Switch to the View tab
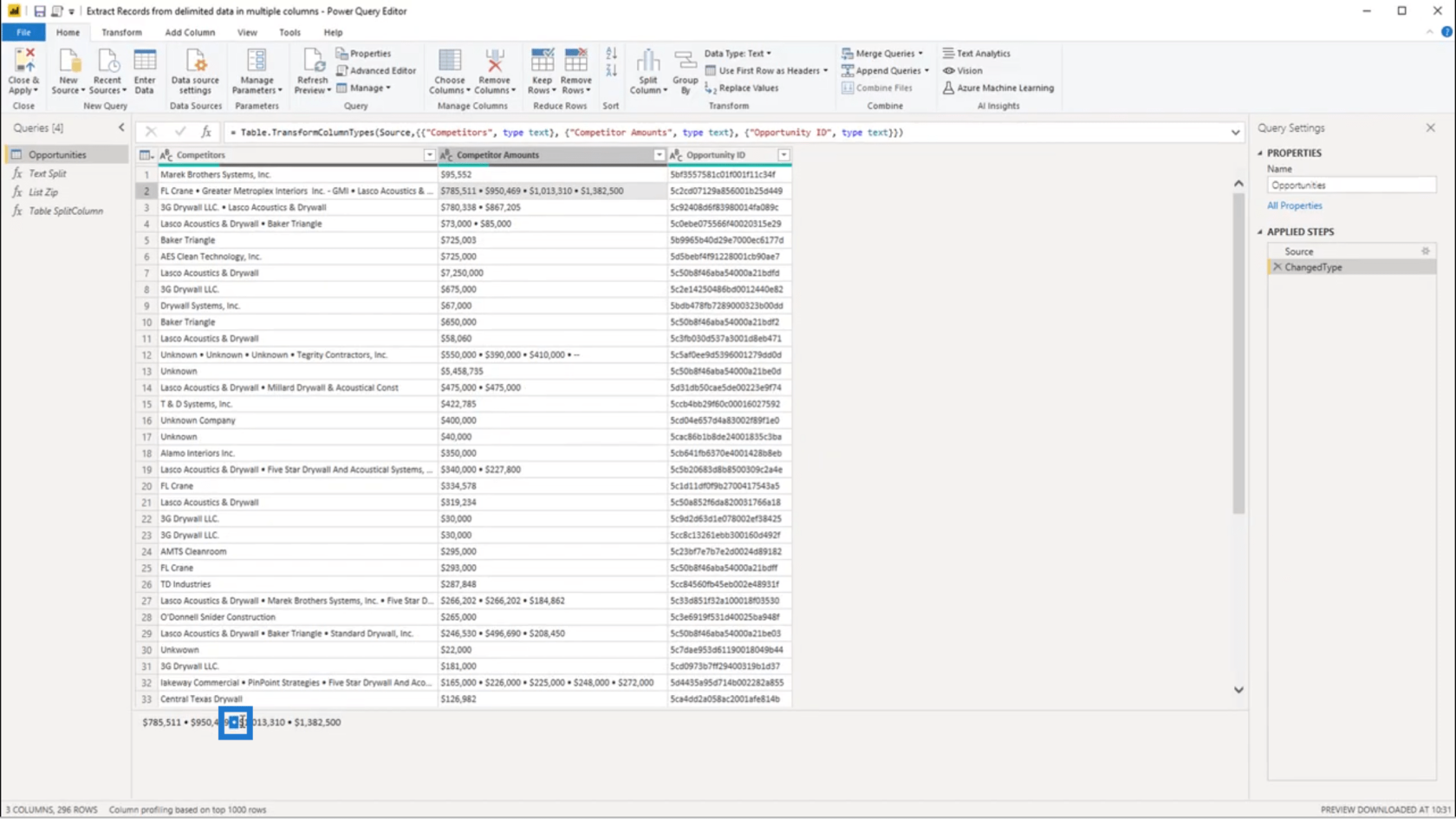The image size is (1456, 819). pos(247,32)
